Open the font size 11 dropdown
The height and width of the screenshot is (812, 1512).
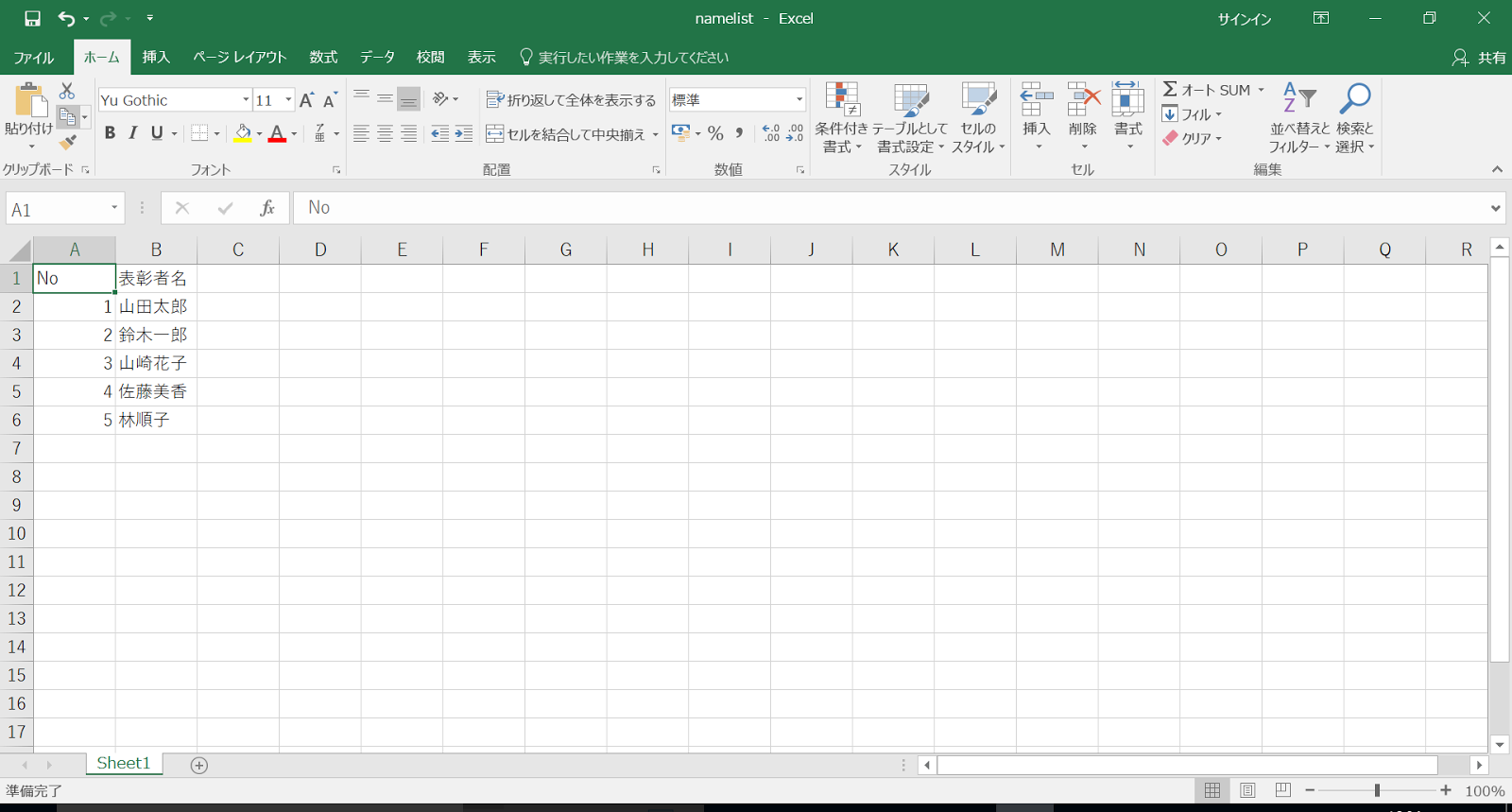click(288, 100)
